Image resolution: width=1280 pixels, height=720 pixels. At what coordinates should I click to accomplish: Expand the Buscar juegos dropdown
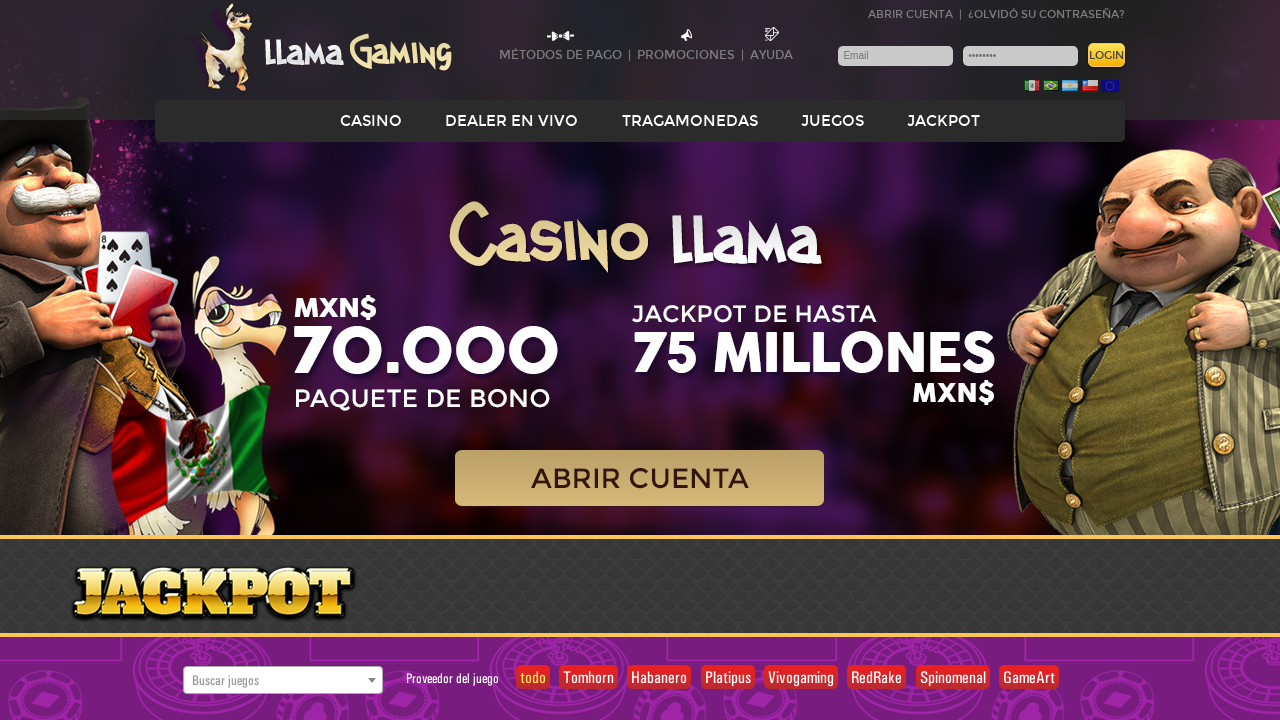[283, 680]
